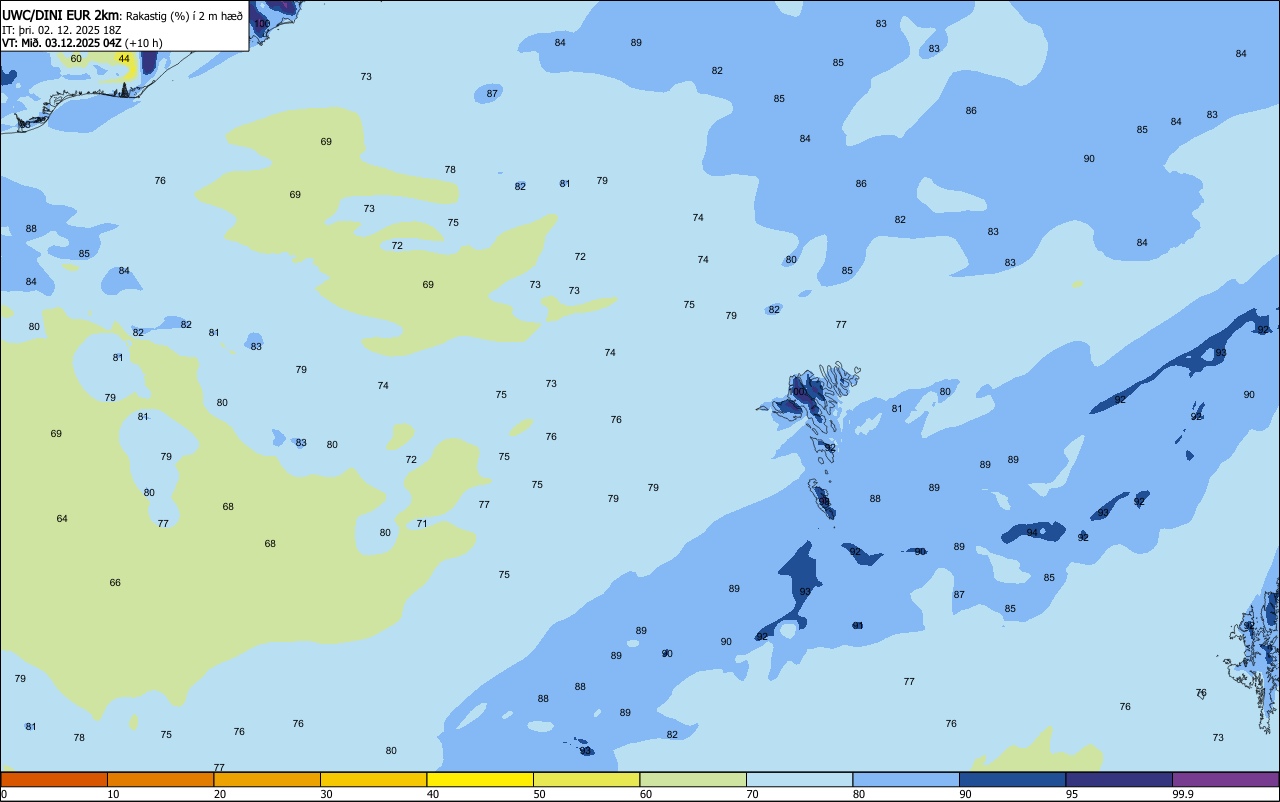Click the "66" humidity value on the map
This screenshot has width=1280, height=802.
[x=115, y=583]
